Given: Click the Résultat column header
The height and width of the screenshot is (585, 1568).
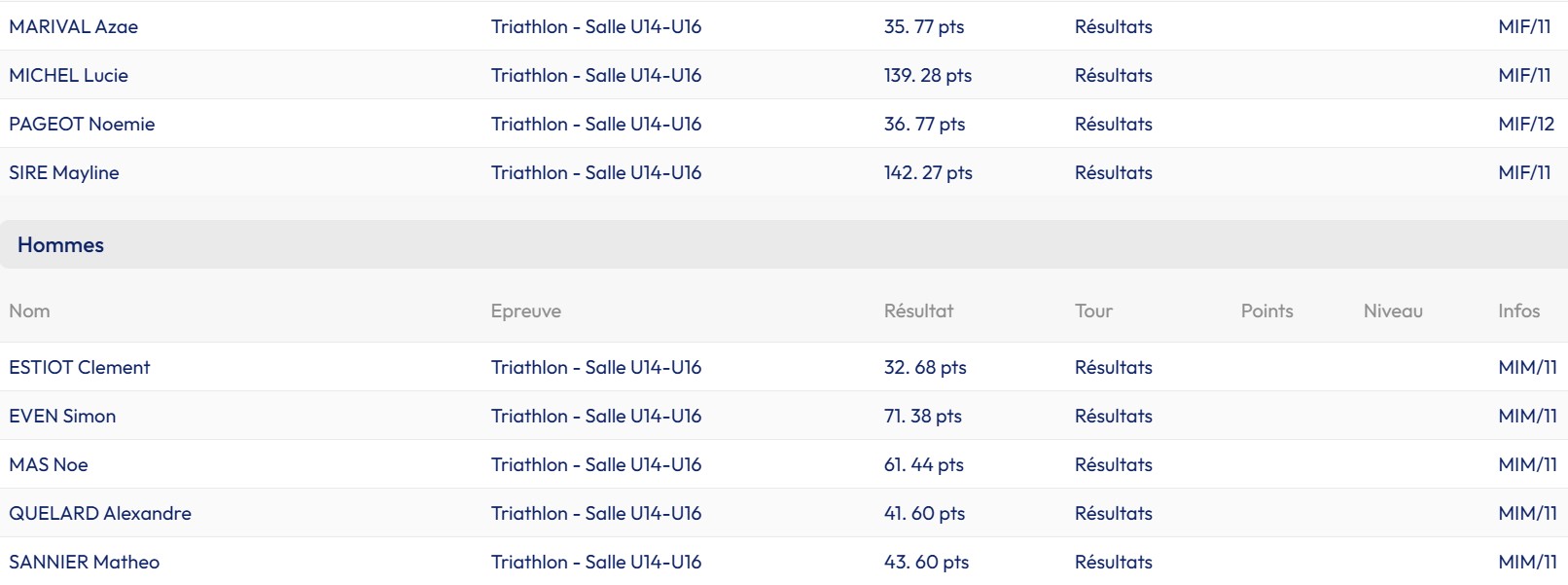Looking at the screenshot, I should coord(918,311).
